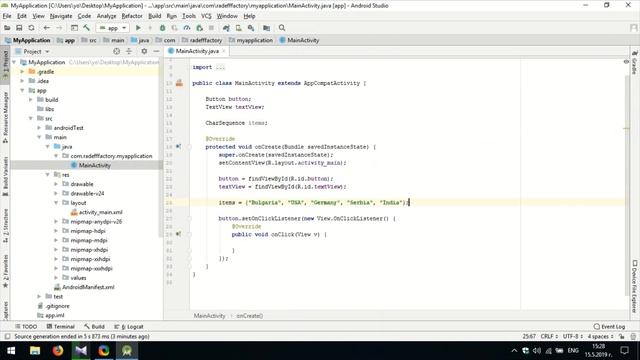Click the gutter class icon on line 10
The width and height of the screenshot is (640, 360).
point(179,83)
